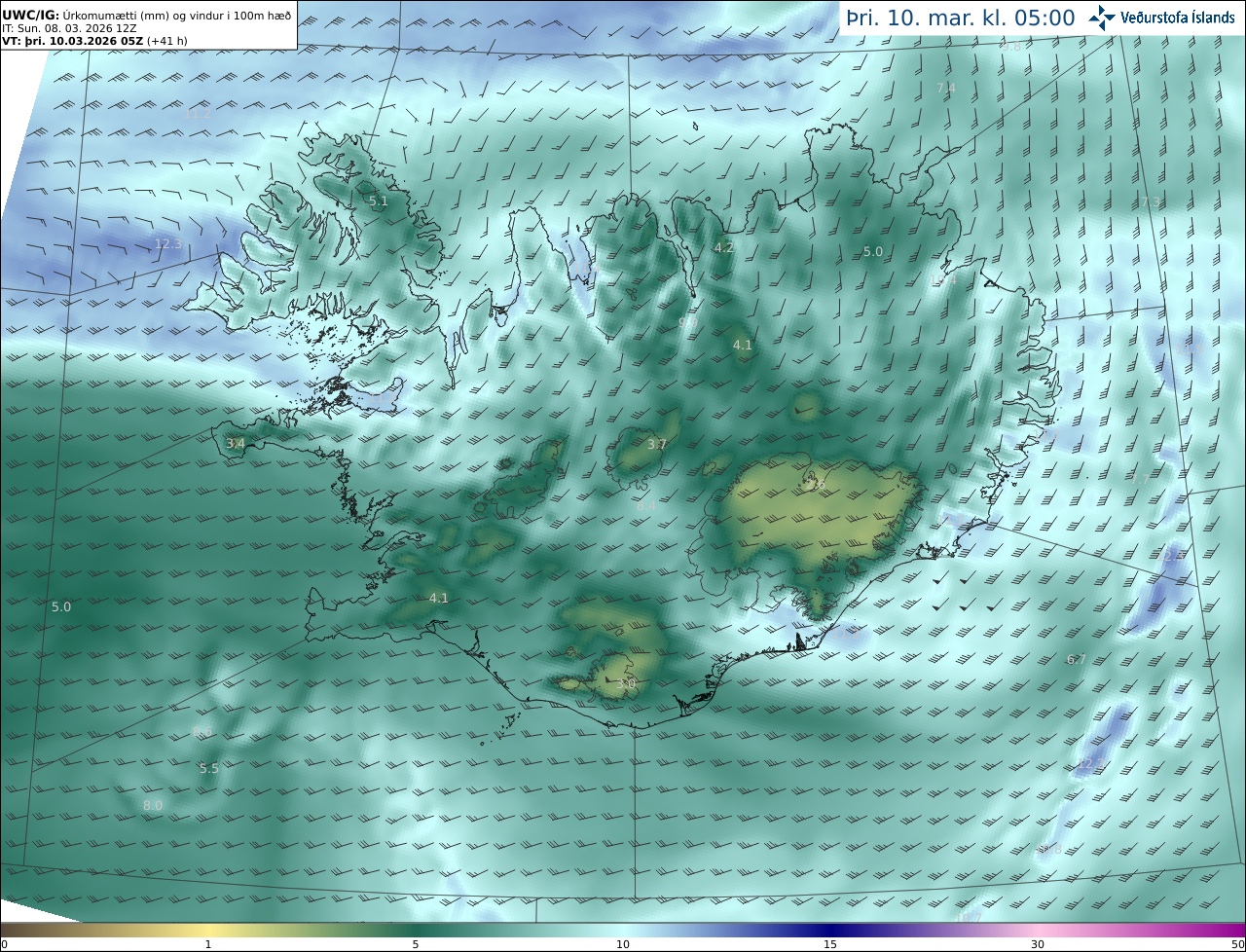The height and width of the screenshot is (952, 1246).
Task: Pick the yellow color at scale value 1
Action: tap(208, 930)
